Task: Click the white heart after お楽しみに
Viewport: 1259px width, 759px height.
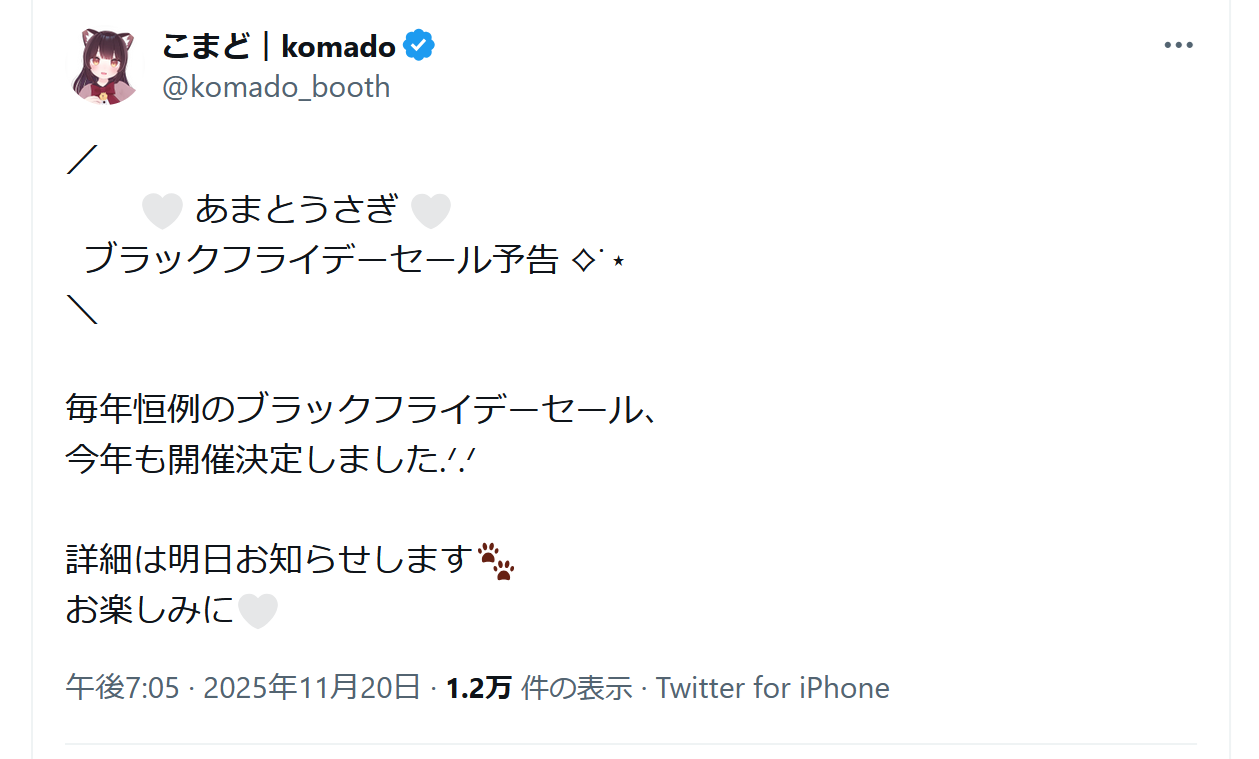Action: tap(257, 611)
